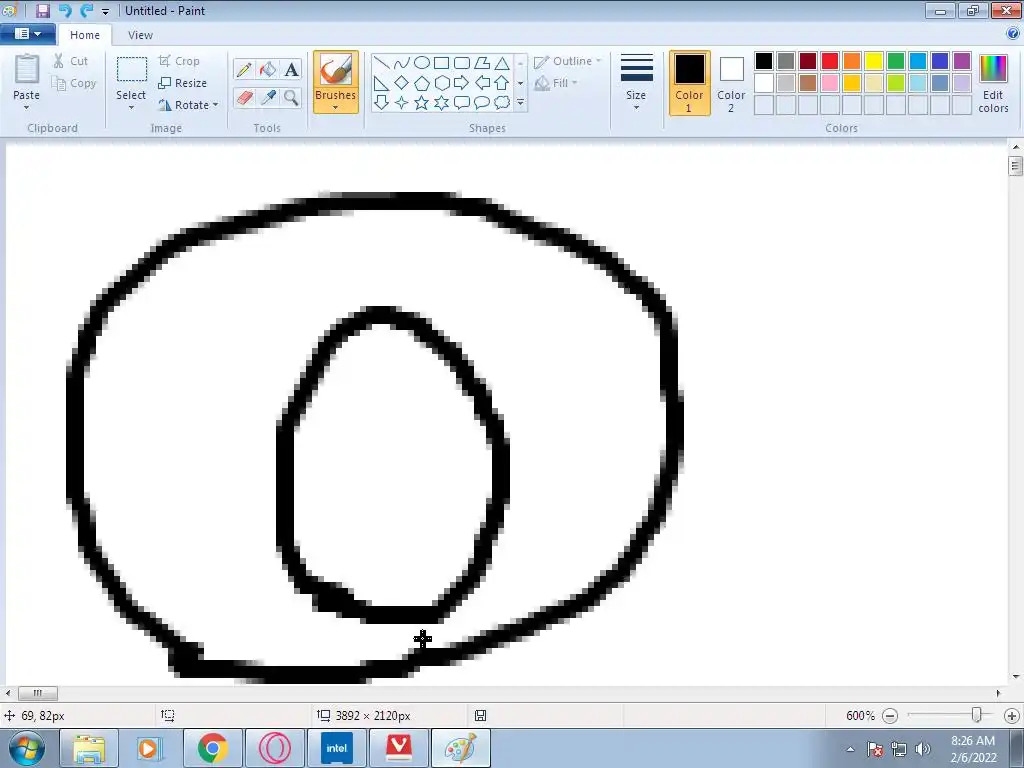Choose the Right triangle shape

tap(382, 83)
